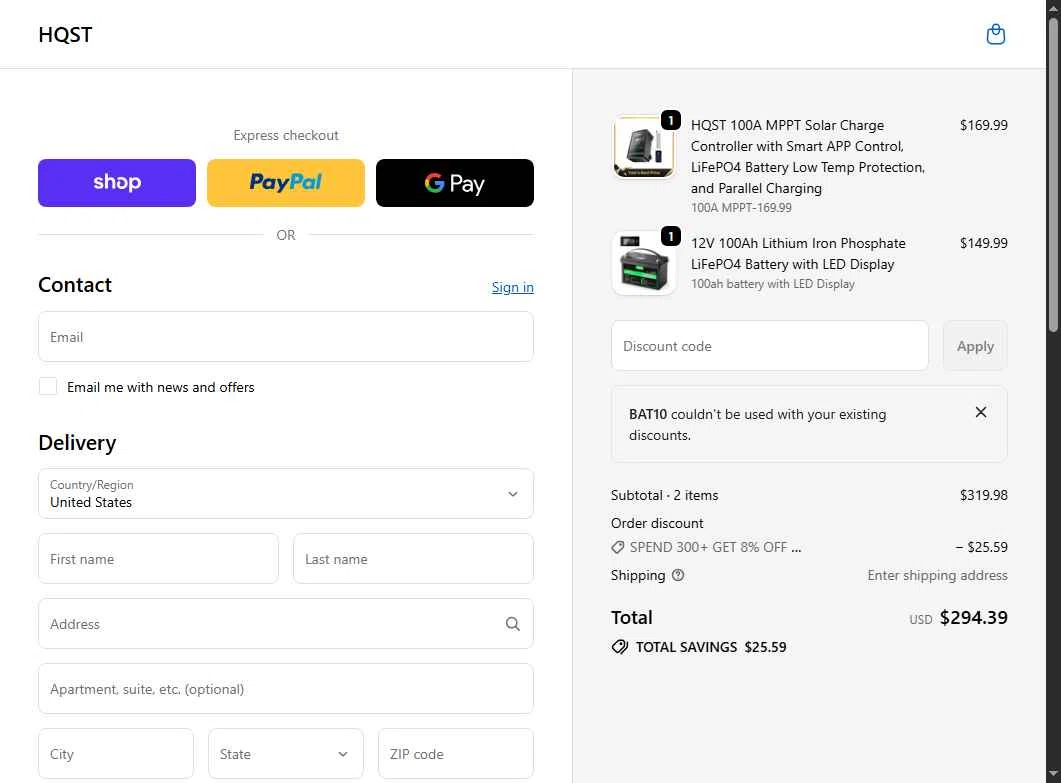Choose Google Pay express checkout
Image resolution: width=1061 pixels, height=783 pixels.
click(x=455, y=183)
